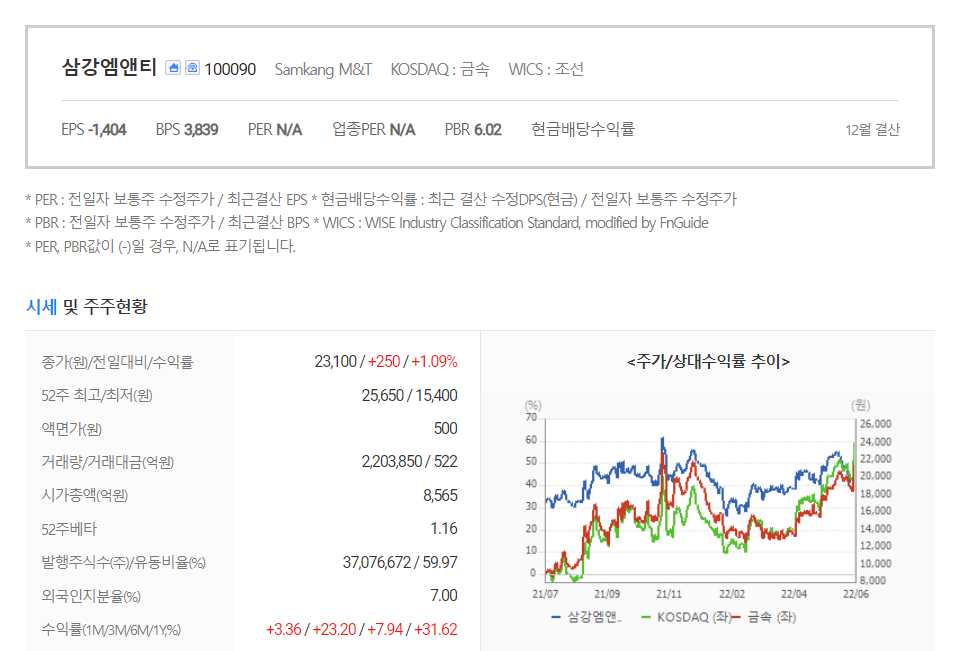955x651 pixels.
Task: Select shares outstanding 37,076,672 / 59.97
Action: [x=400, y=562]
